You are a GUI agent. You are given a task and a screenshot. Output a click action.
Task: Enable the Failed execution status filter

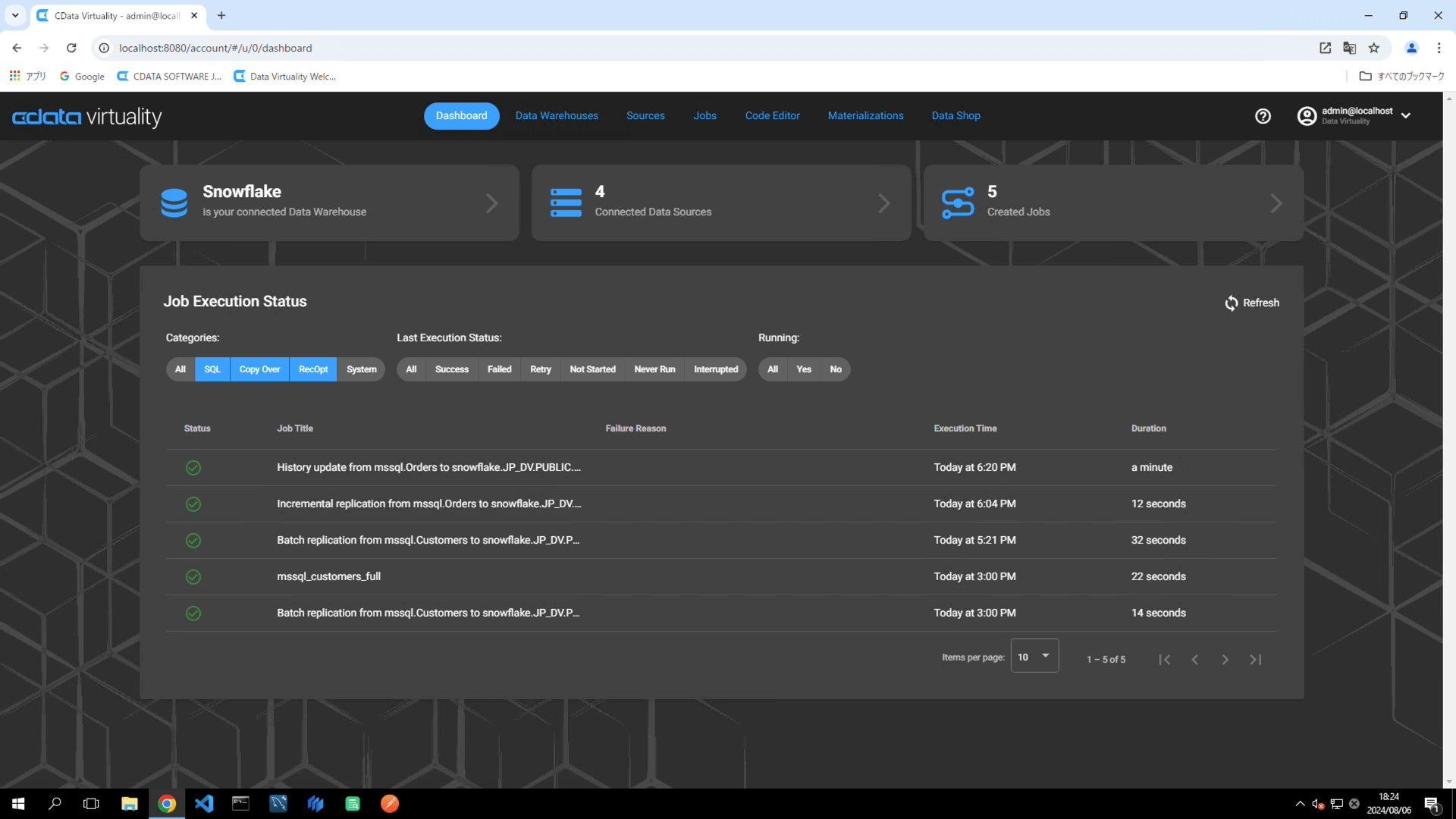[x=499, y=369]
